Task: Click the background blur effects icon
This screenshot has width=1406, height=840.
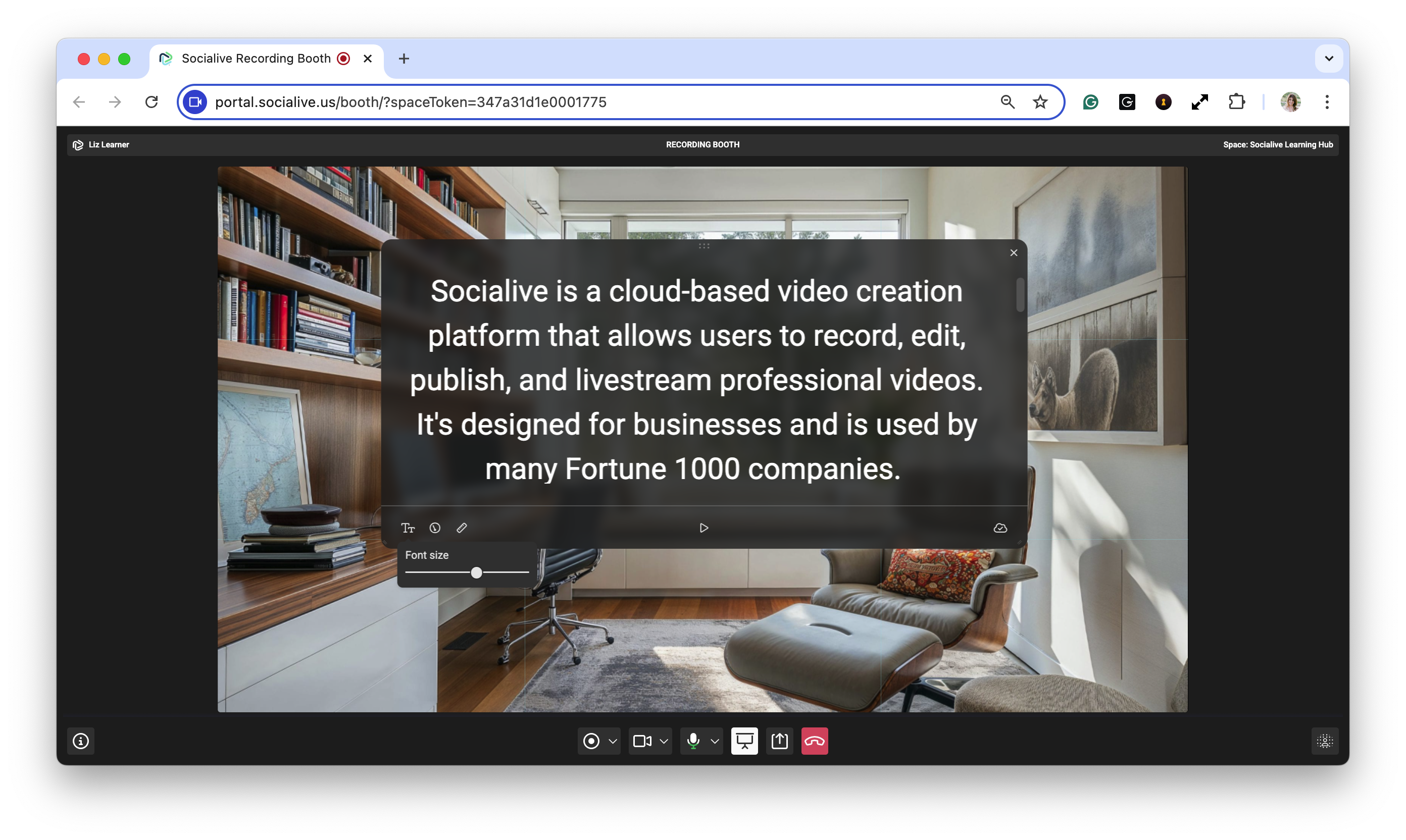Action: [x=1325, y=741]
